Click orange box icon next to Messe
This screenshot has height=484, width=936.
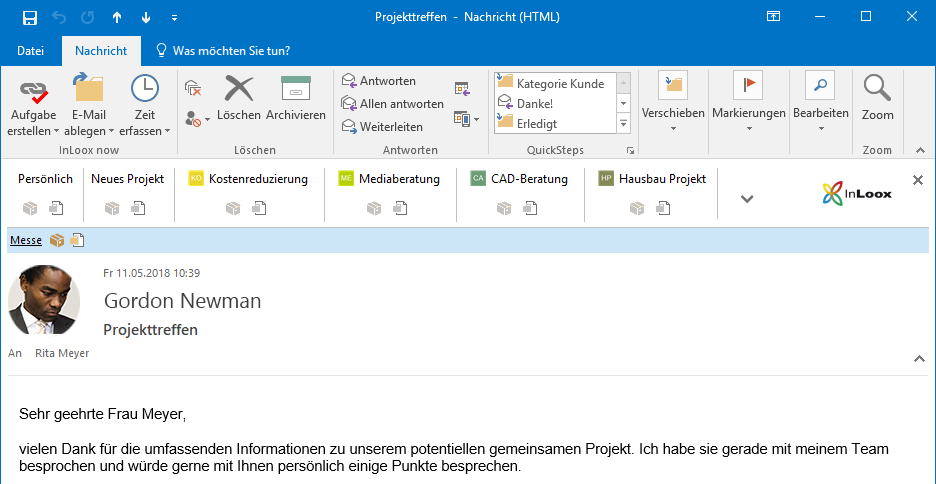(57, 240)
